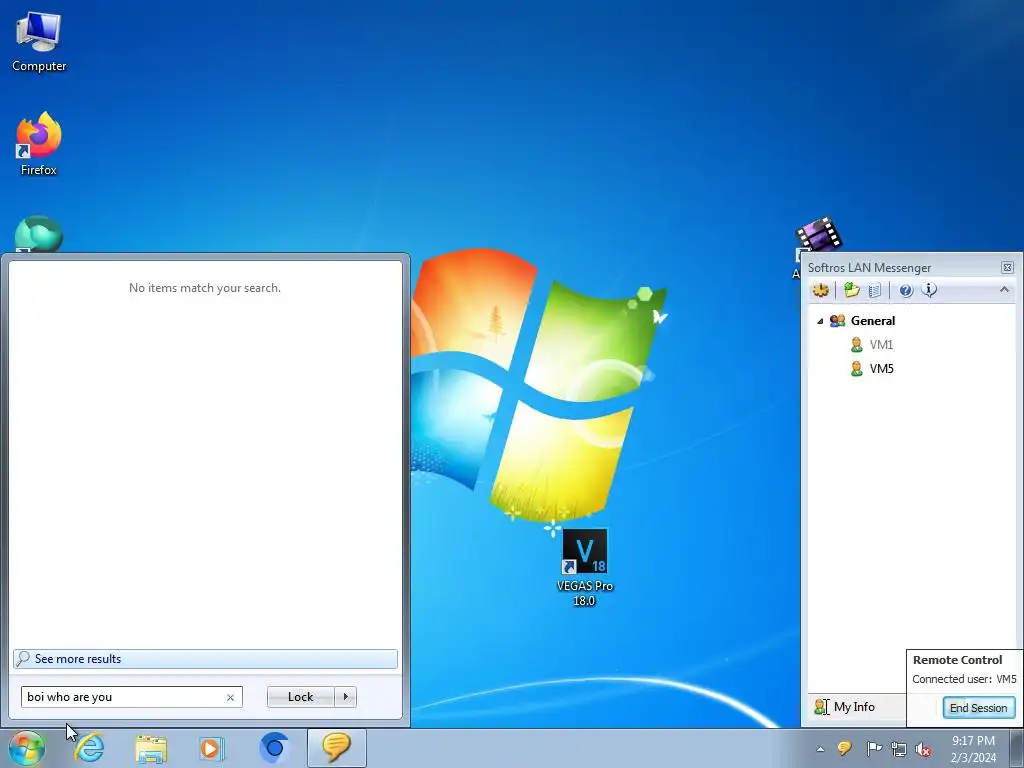The width and height of the screenshot is (1024, 768).
Task: Open the received files folder icon in Messenger
Action: pos(851,290)
